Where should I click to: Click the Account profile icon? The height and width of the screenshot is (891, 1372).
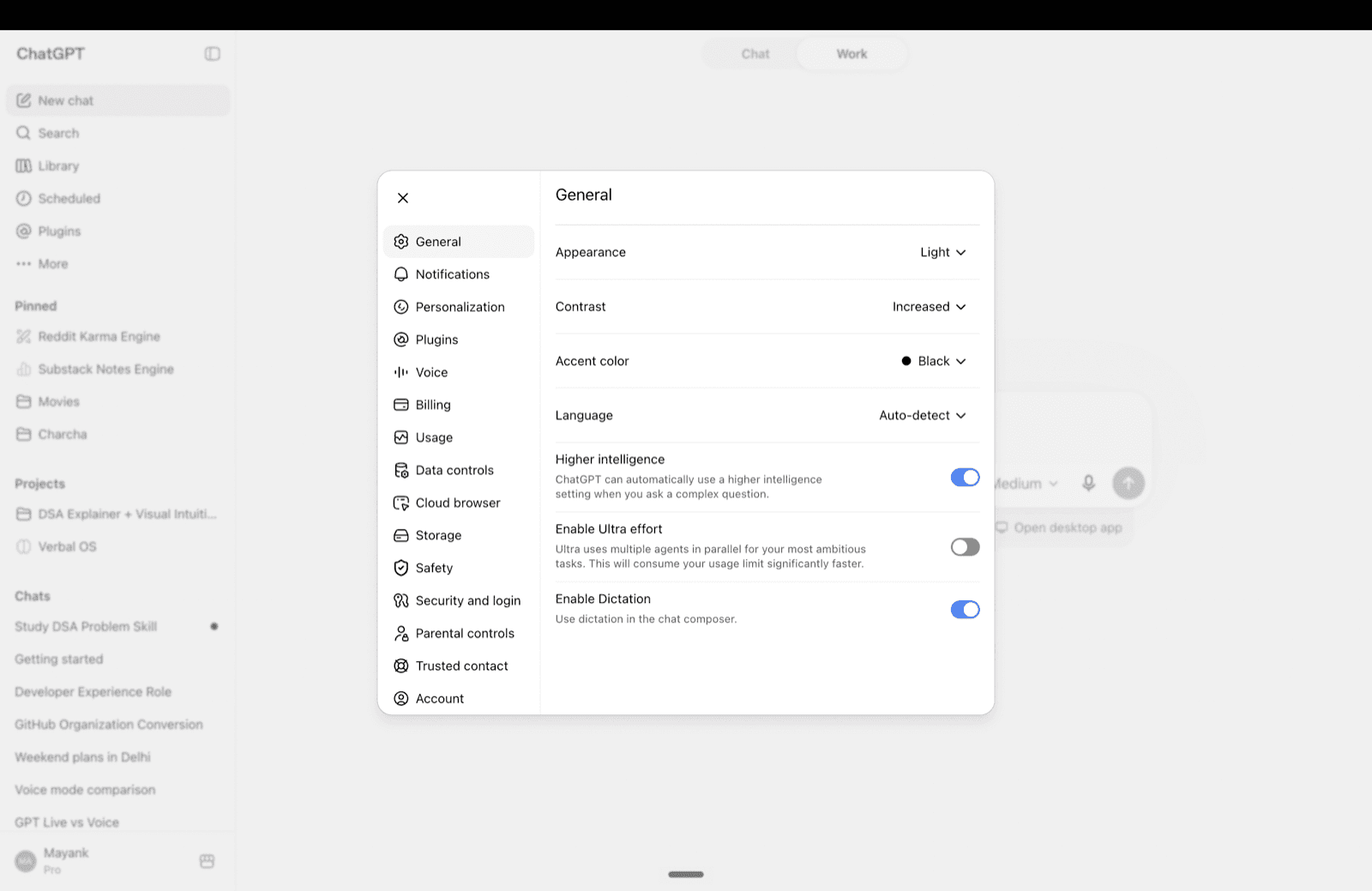(400, 698)
